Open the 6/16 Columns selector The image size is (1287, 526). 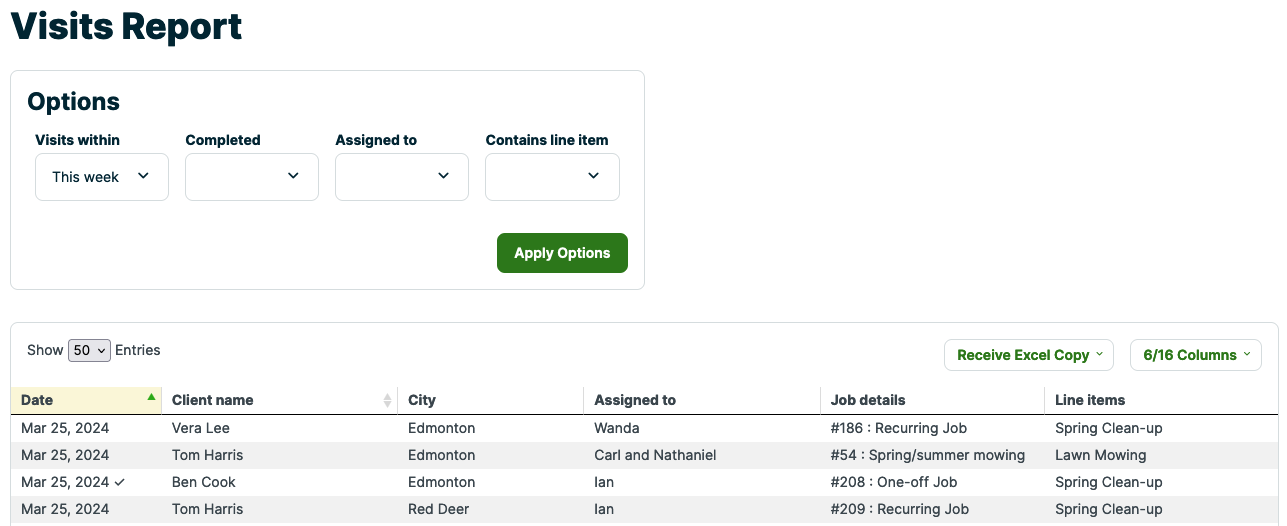[1196, 355]
